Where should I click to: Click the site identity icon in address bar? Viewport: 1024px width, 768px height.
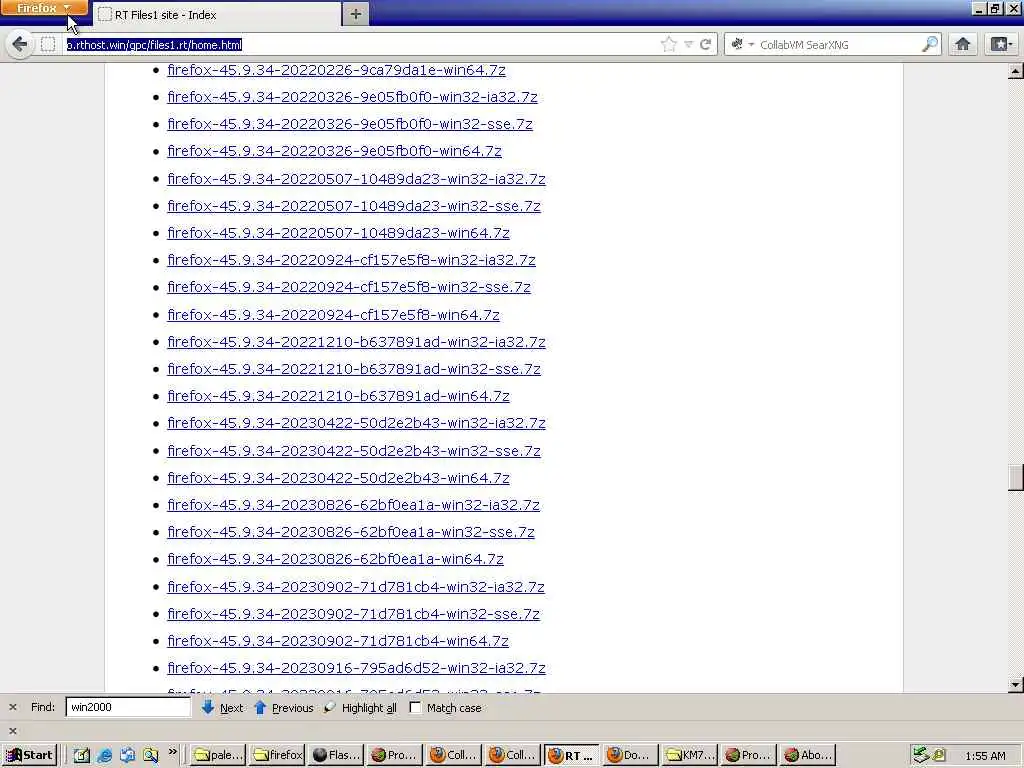[48, 44]
